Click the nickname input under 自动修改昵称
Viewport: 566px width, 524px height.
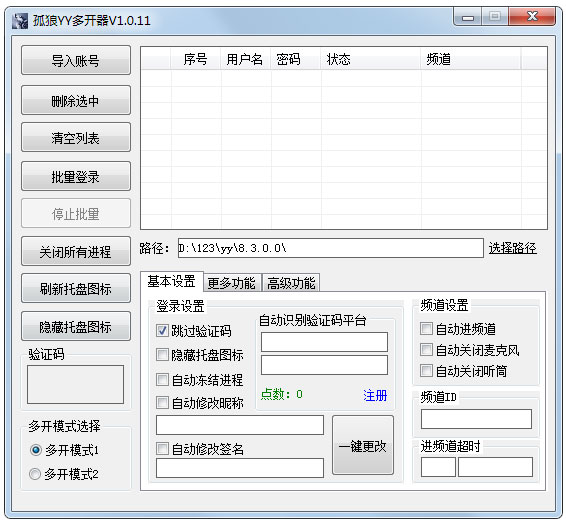(240, 425)
